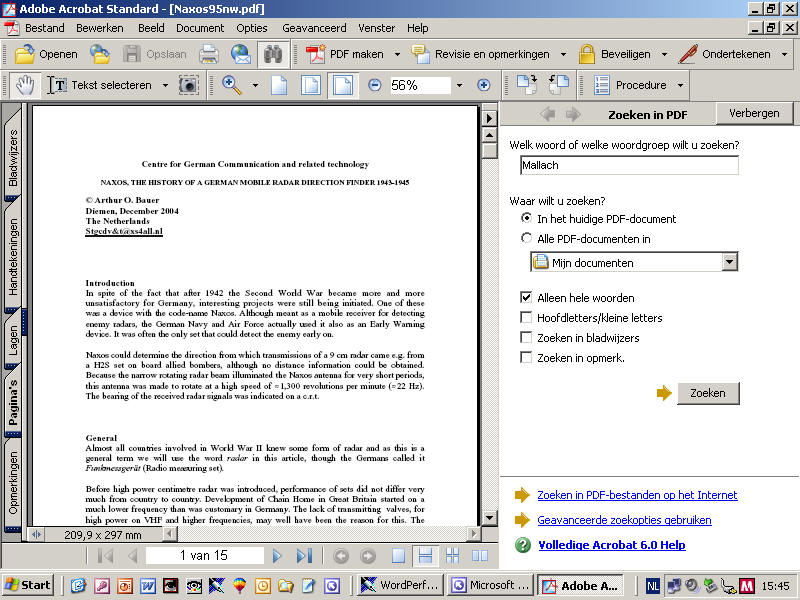Select 'Alle PDF-documenten in' radio button

(526, 238)
